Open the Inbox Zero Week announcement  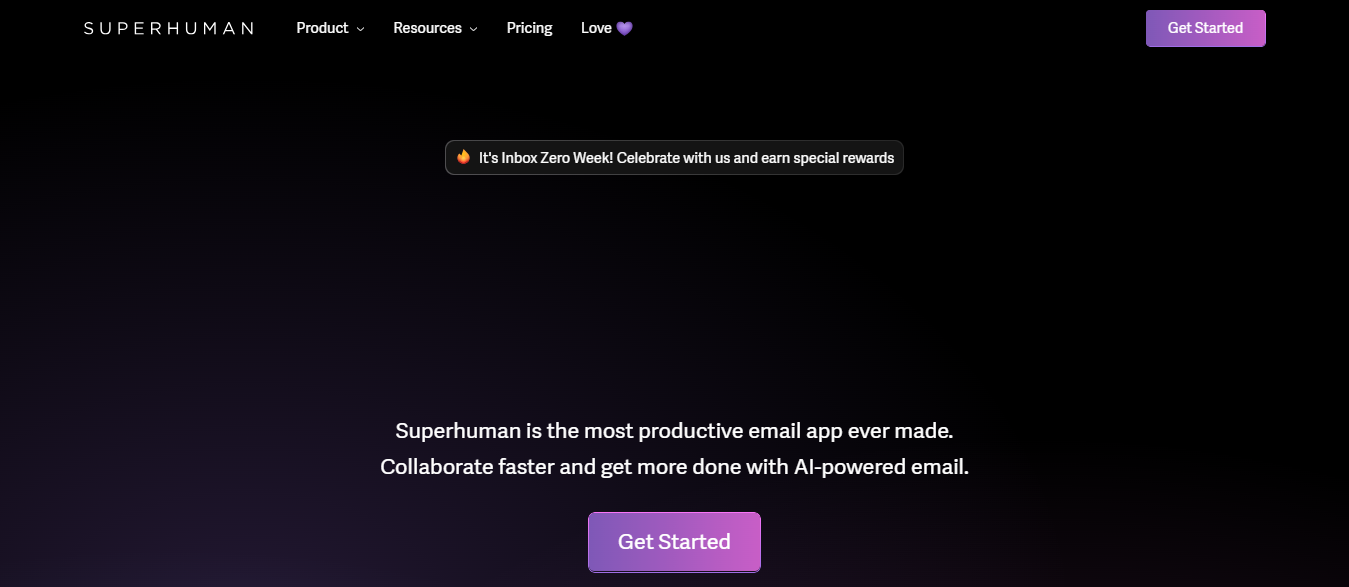point(674,157)
